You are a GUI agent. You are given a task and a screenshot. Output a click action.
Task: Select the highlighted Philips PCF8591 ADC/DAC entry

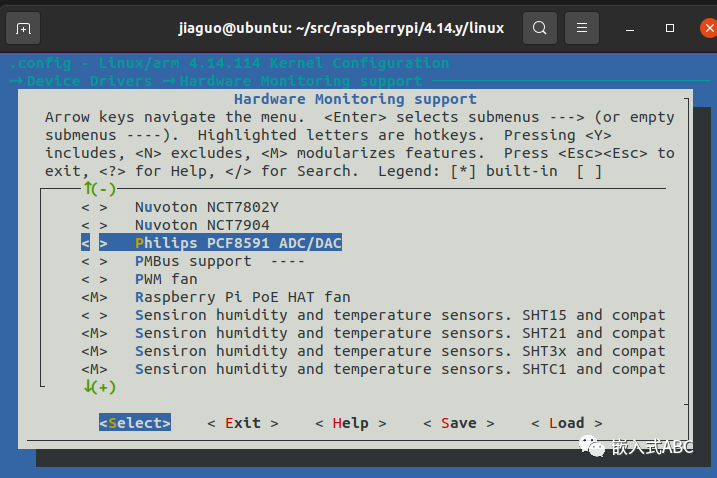click(x=238, y=243)
